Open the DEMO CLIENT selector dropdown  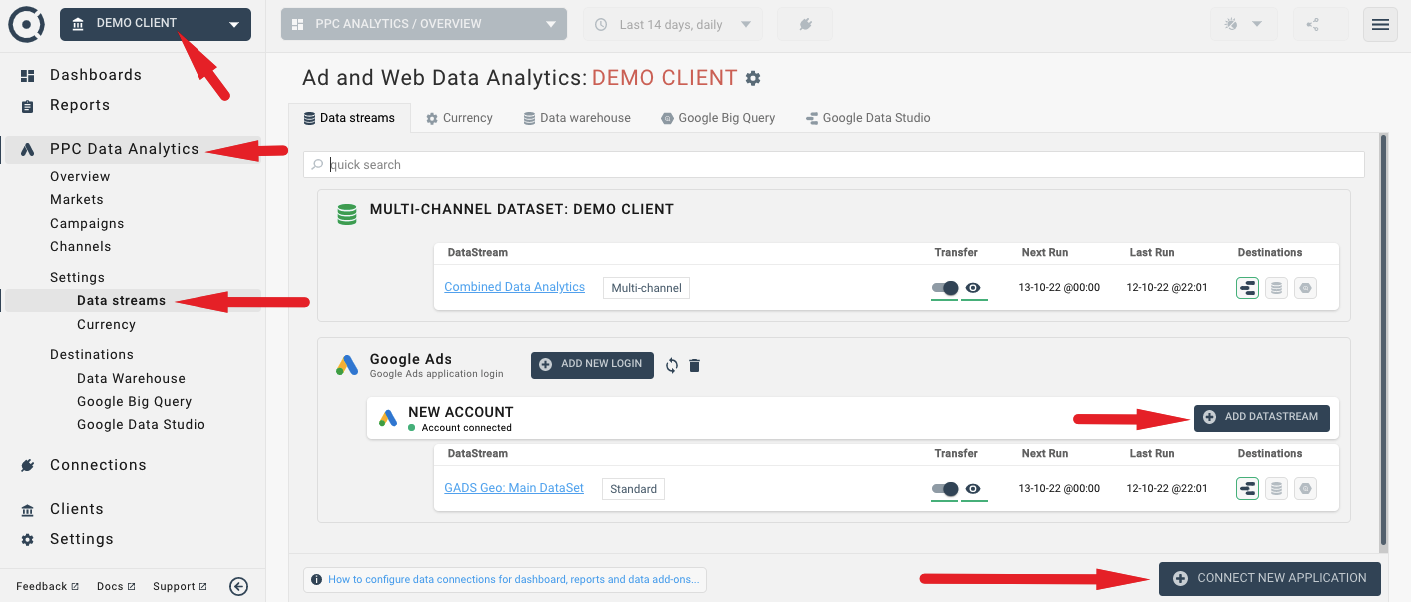[155, 24]
